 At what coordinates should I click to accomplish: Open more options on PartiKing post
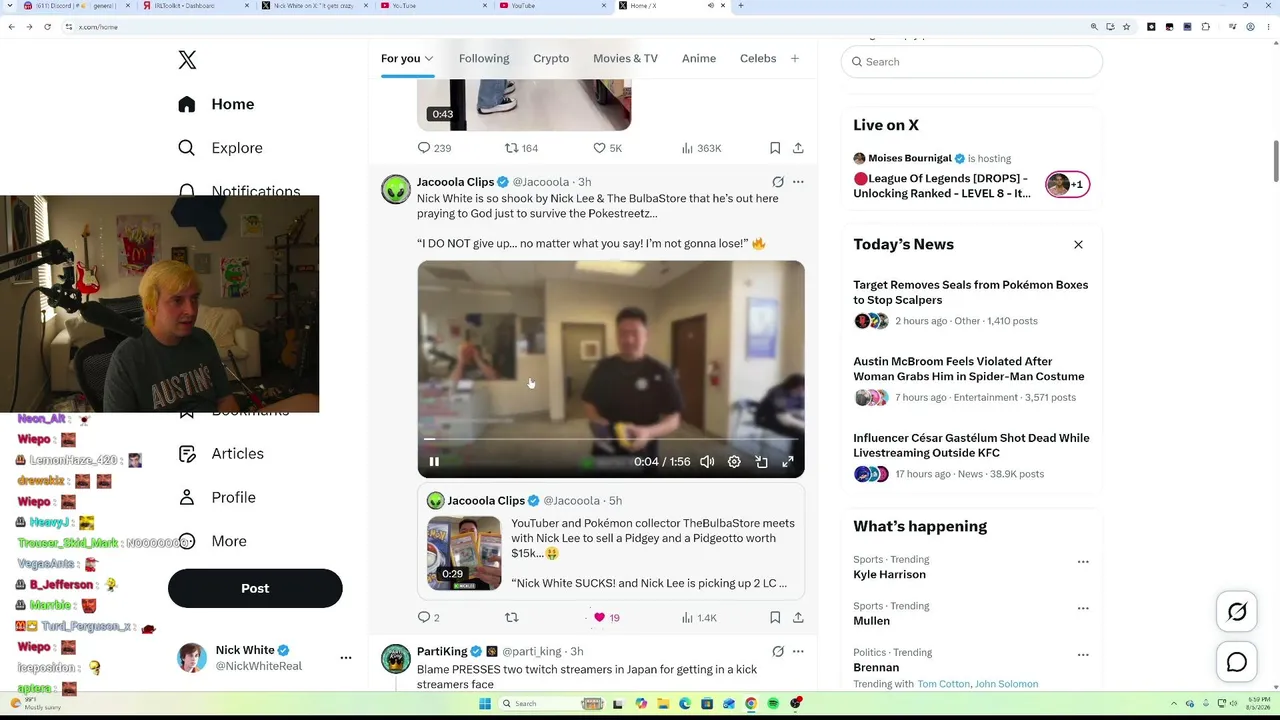click(798, 652)
